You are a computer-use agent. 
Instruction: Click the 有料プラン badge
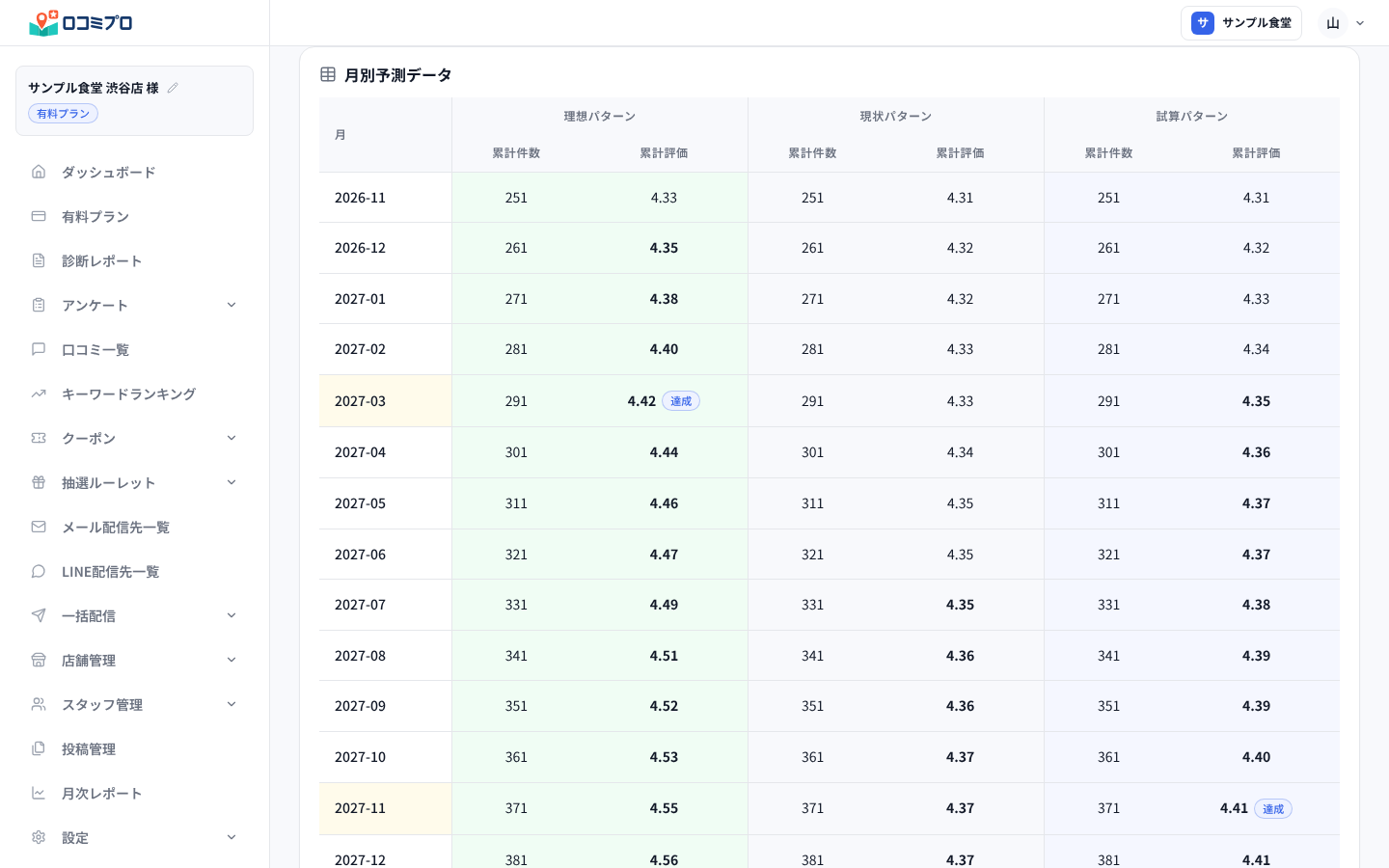[x=63, y=114]
